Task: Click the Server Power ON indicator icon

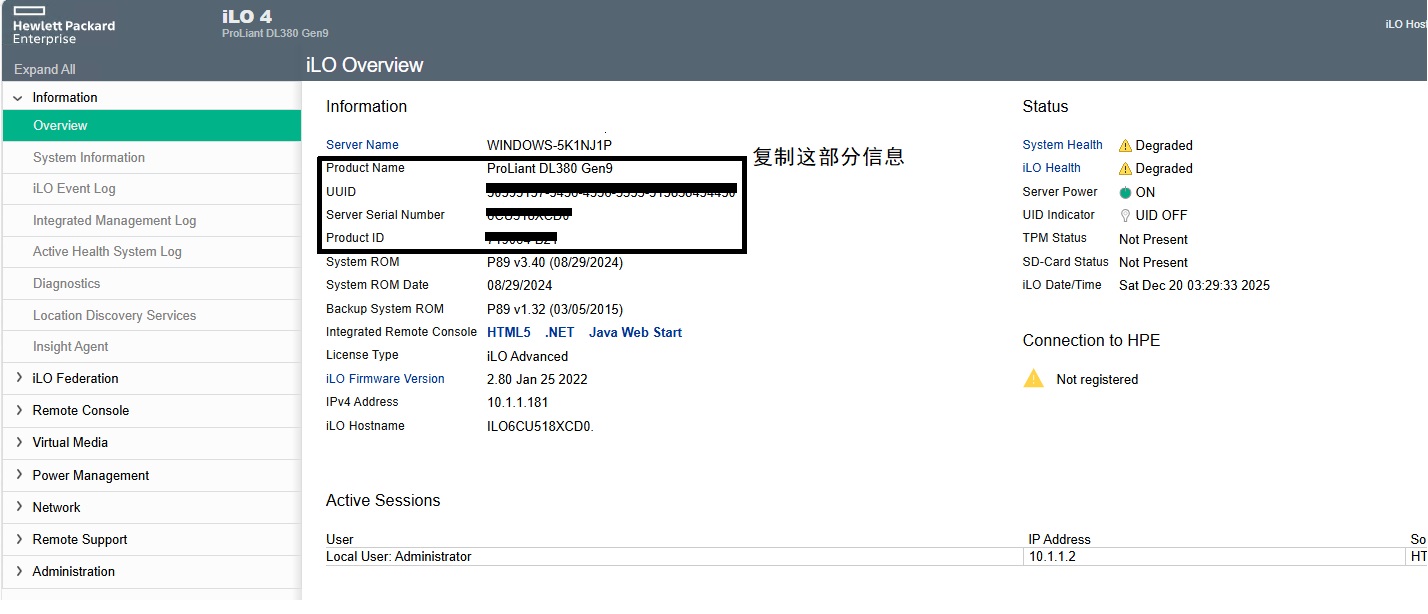Action: [1125, 193]
